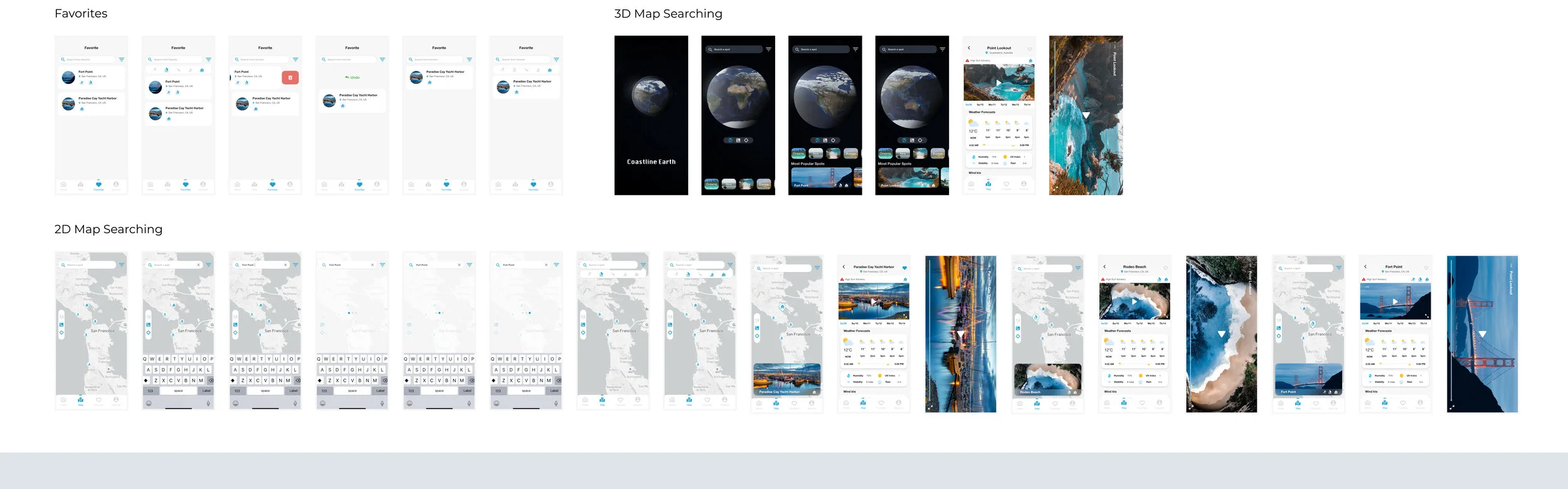Viewport: 1568px width, 489px height.
Task: Play the Fort Point bridge video preview
Action: 1395,302
